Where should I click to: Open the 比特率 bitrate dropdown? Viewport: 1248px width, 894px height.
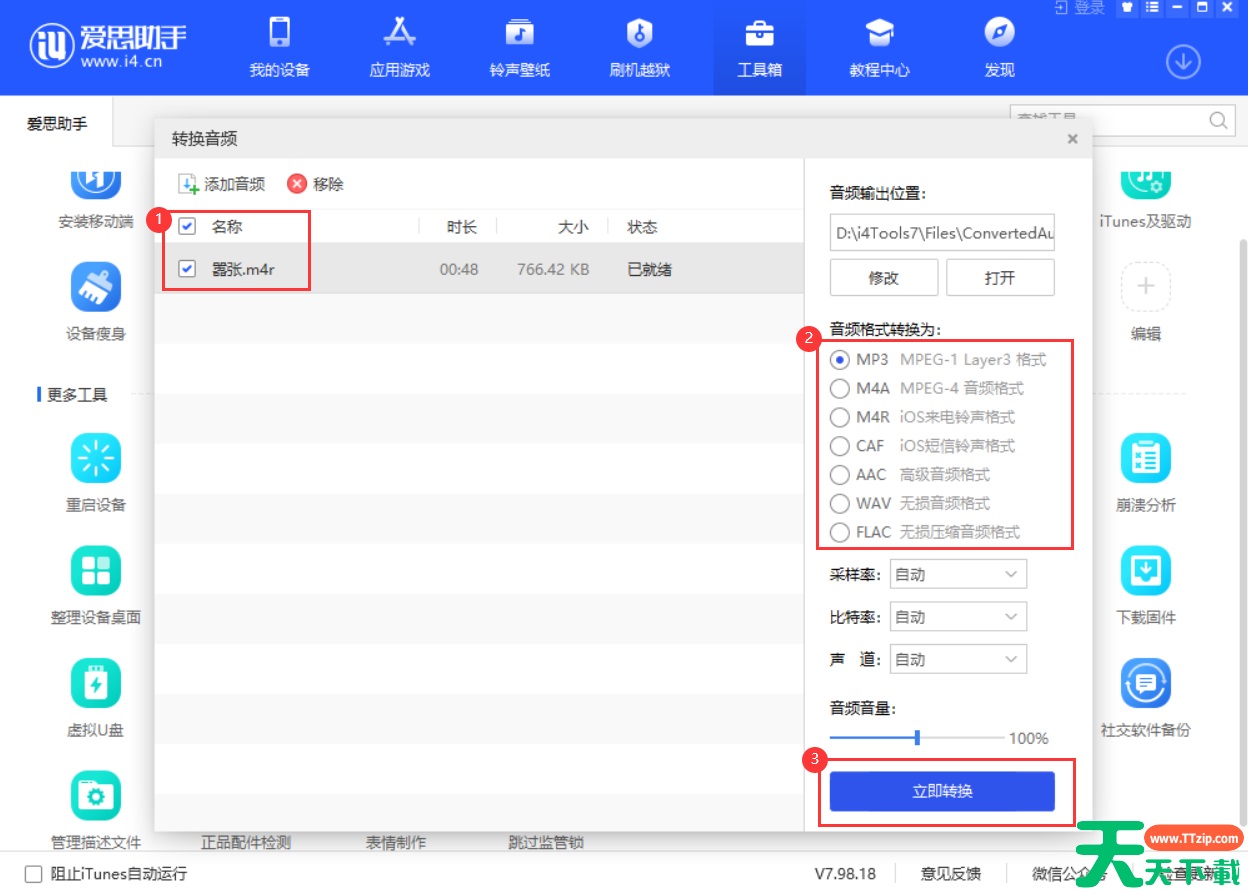point(957,616)
